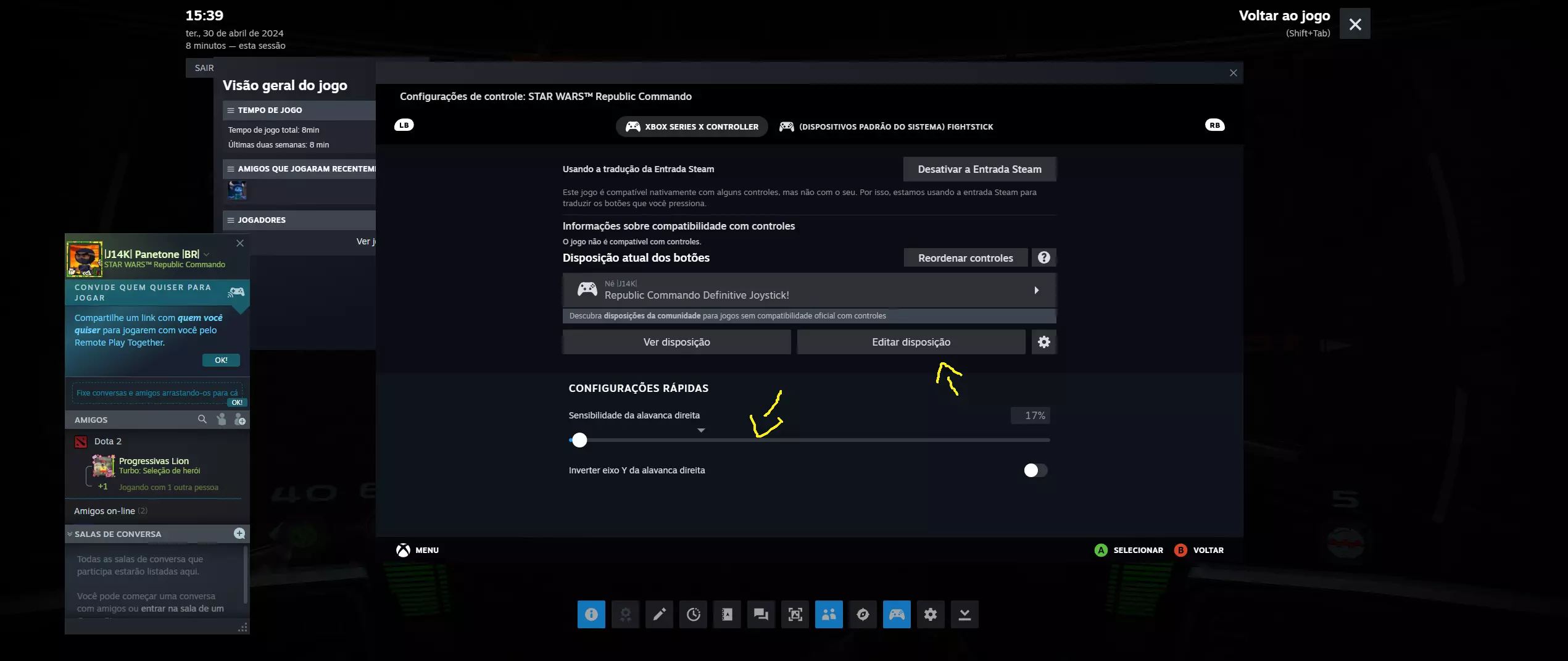Open the web browser compass icon
Image resolution: width=1568 pixels, height=661 pixels.
(x=863, y=614)
